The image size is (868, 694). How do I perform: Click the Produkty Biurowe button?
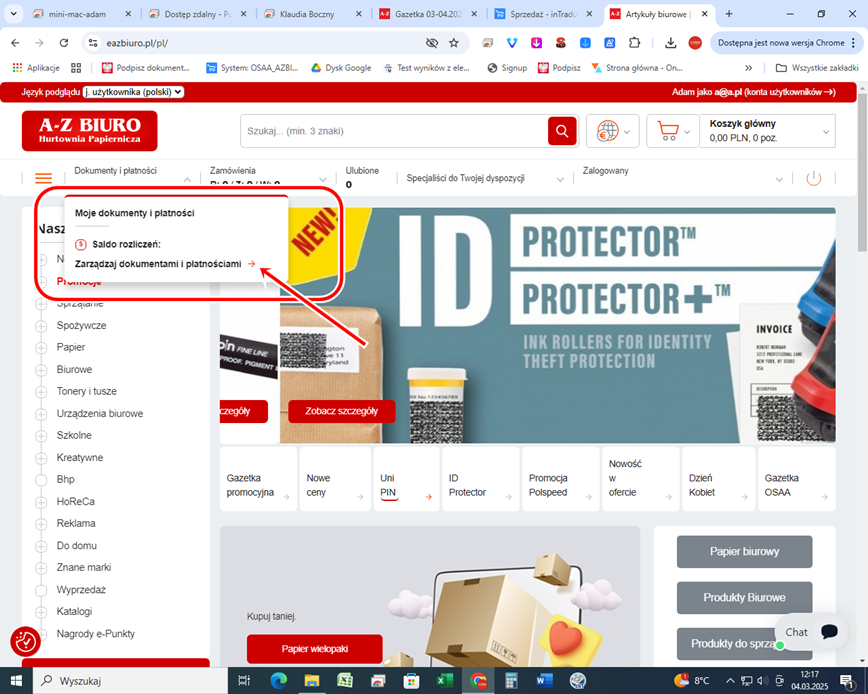pos(745,598)
